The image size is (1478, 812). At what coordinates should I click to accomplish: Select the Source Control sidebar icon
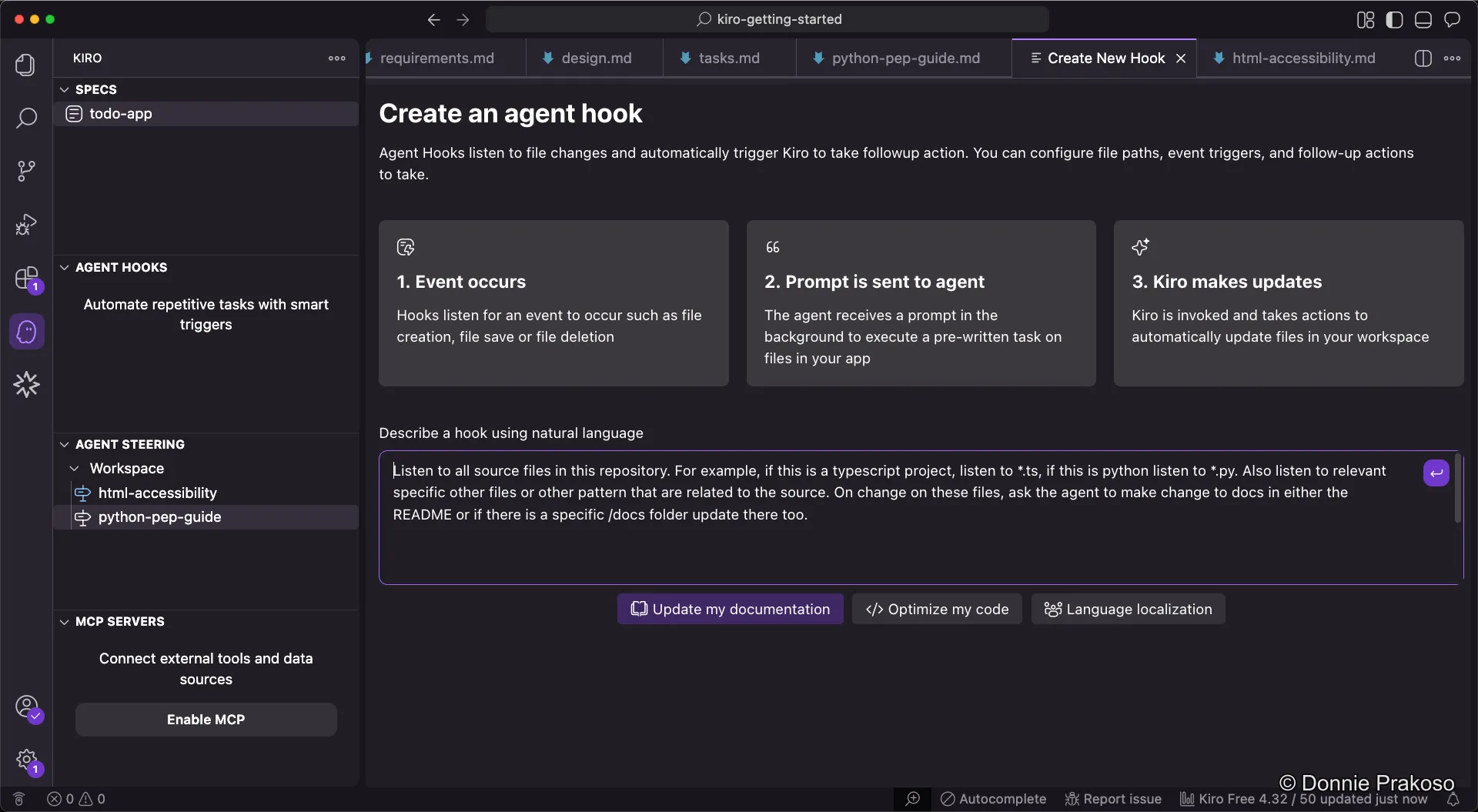click(26, 170)
